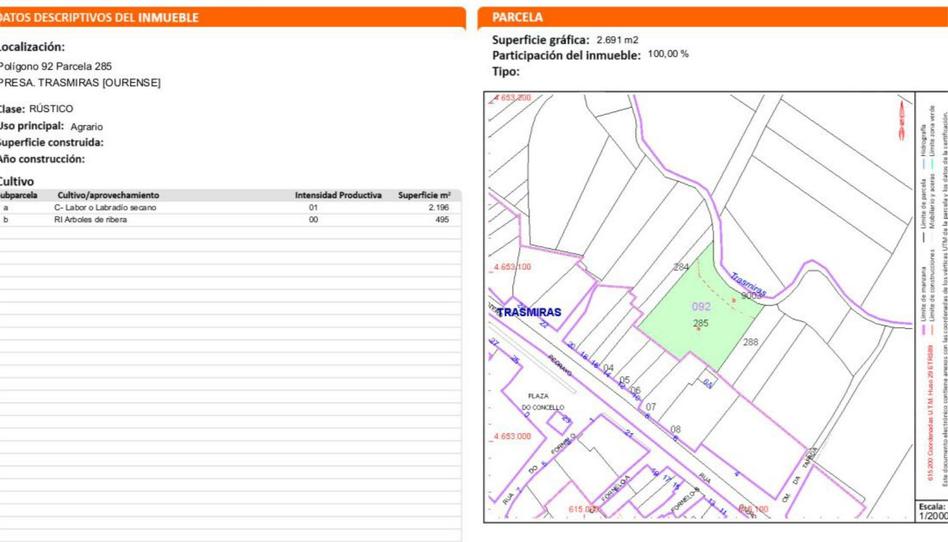Click the Participación value 100,00 %
Image resolution: width=948 pixels, height=542 pixels.
pos(668,55)
